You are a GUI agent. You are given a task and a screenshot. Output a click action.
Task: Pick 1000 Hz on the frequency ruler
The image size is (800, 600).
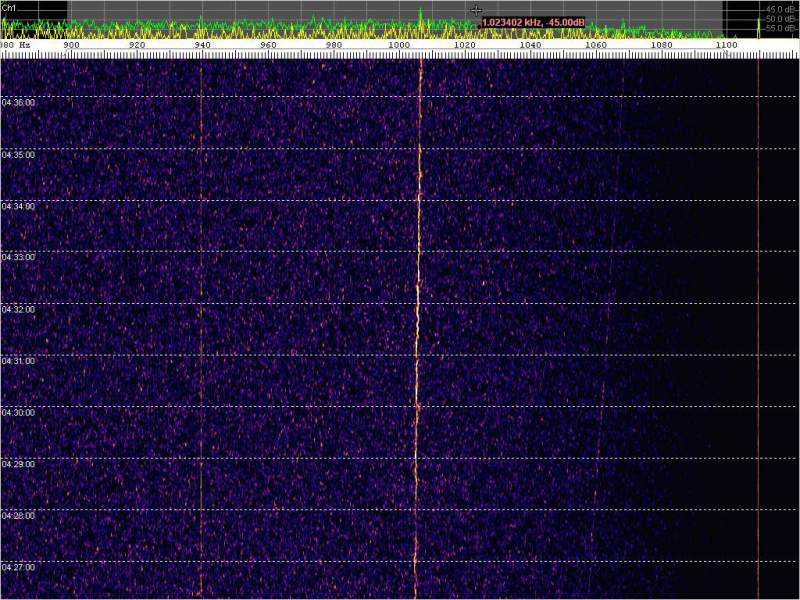coord(398,45)
